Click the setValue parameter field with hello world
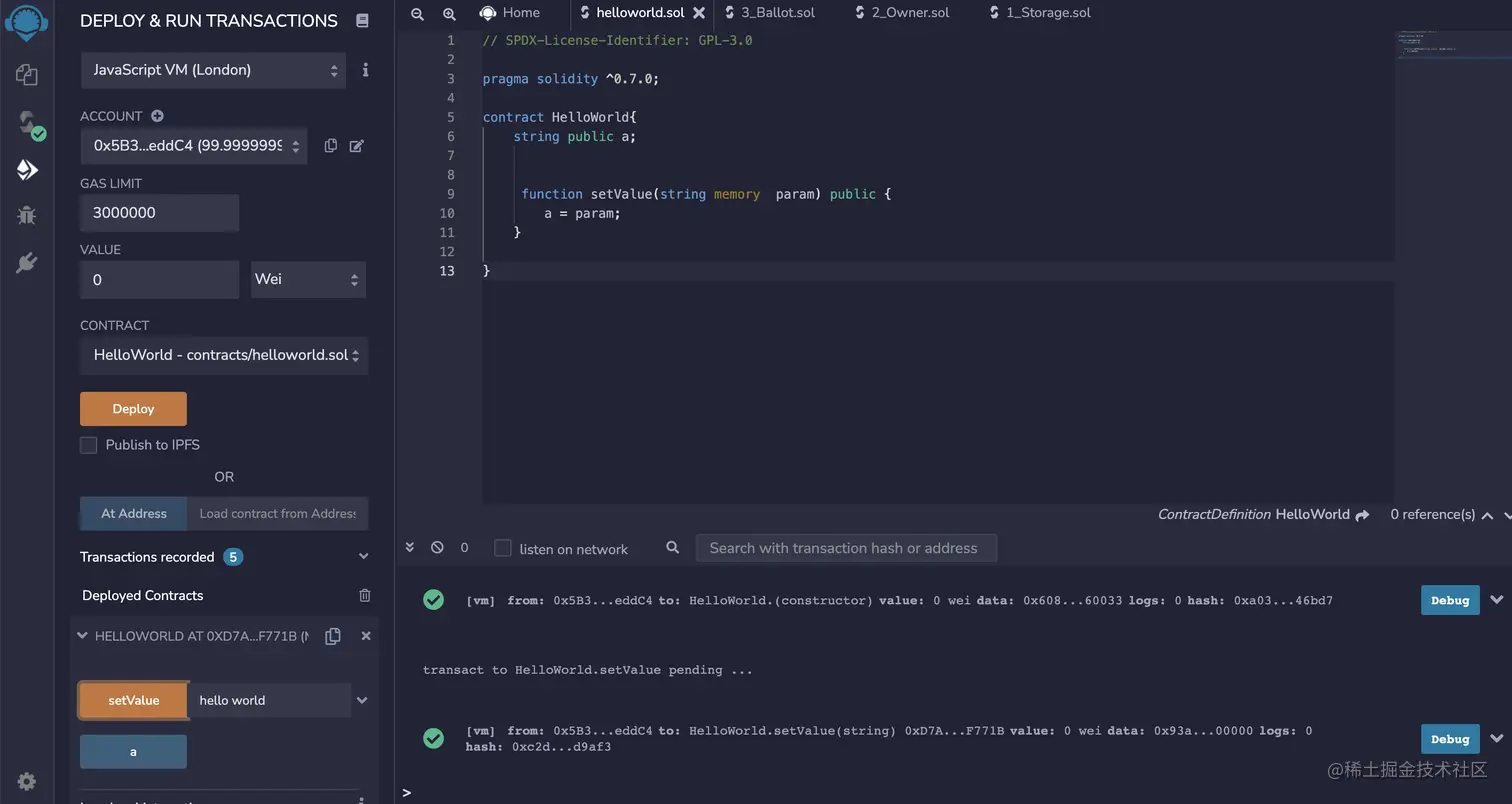The width and height of the screenshot is (1512, 804). [x=269, y=701]
